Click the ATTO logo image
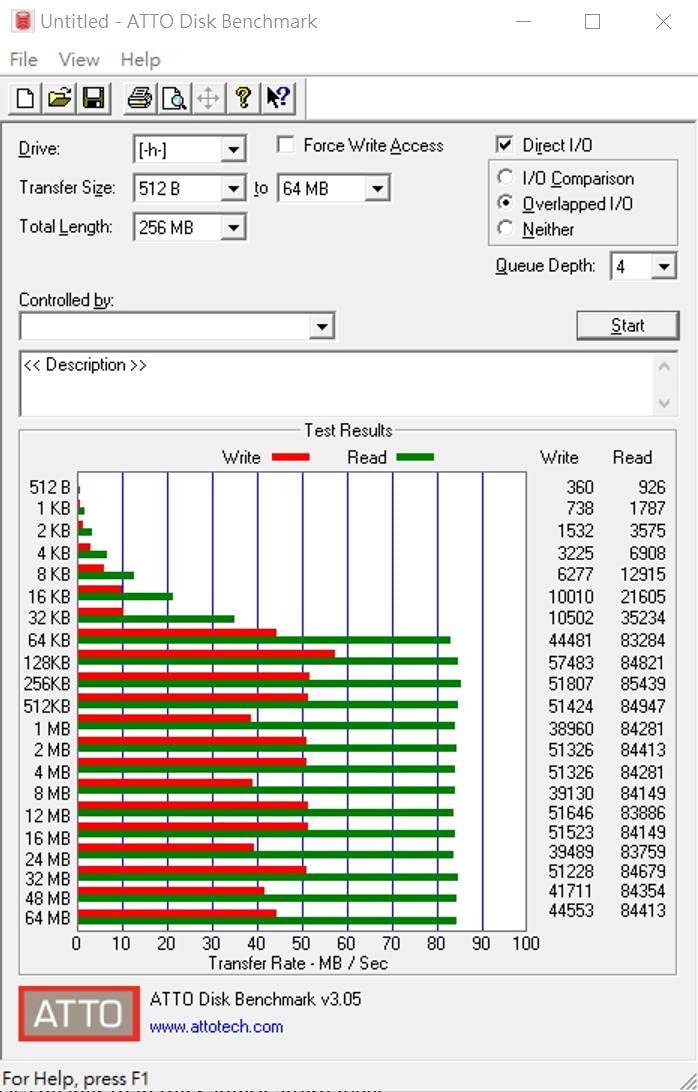The width and height of the screenshot is (698, 1092). pos(79,1013)
